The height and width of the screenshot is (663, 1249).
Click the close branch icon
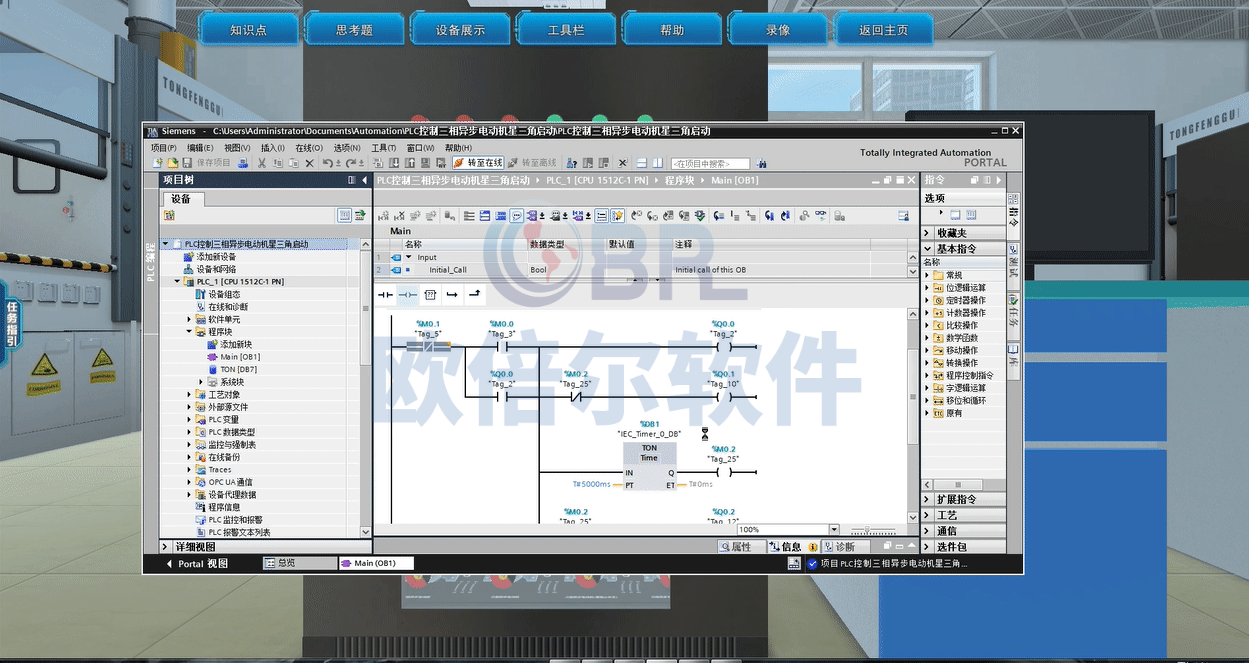[475, 295]
